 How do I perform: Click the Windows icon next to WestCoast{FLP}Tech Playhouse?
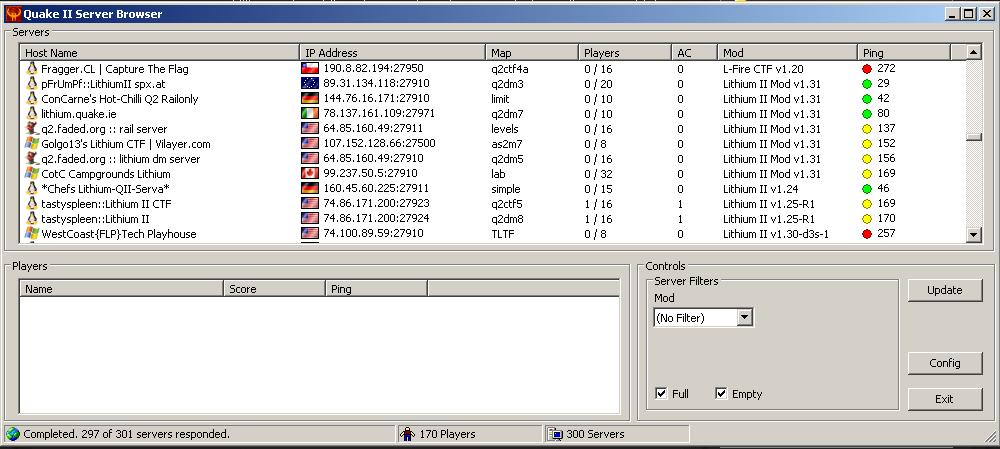tap(32, 234)
